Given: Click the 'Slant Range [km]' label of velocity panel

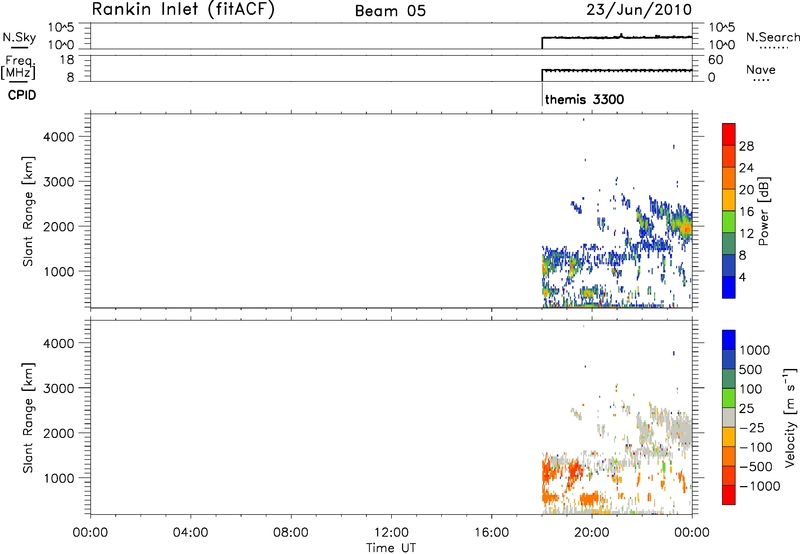Looking at the screenshot, I should [x=28, y=418].
